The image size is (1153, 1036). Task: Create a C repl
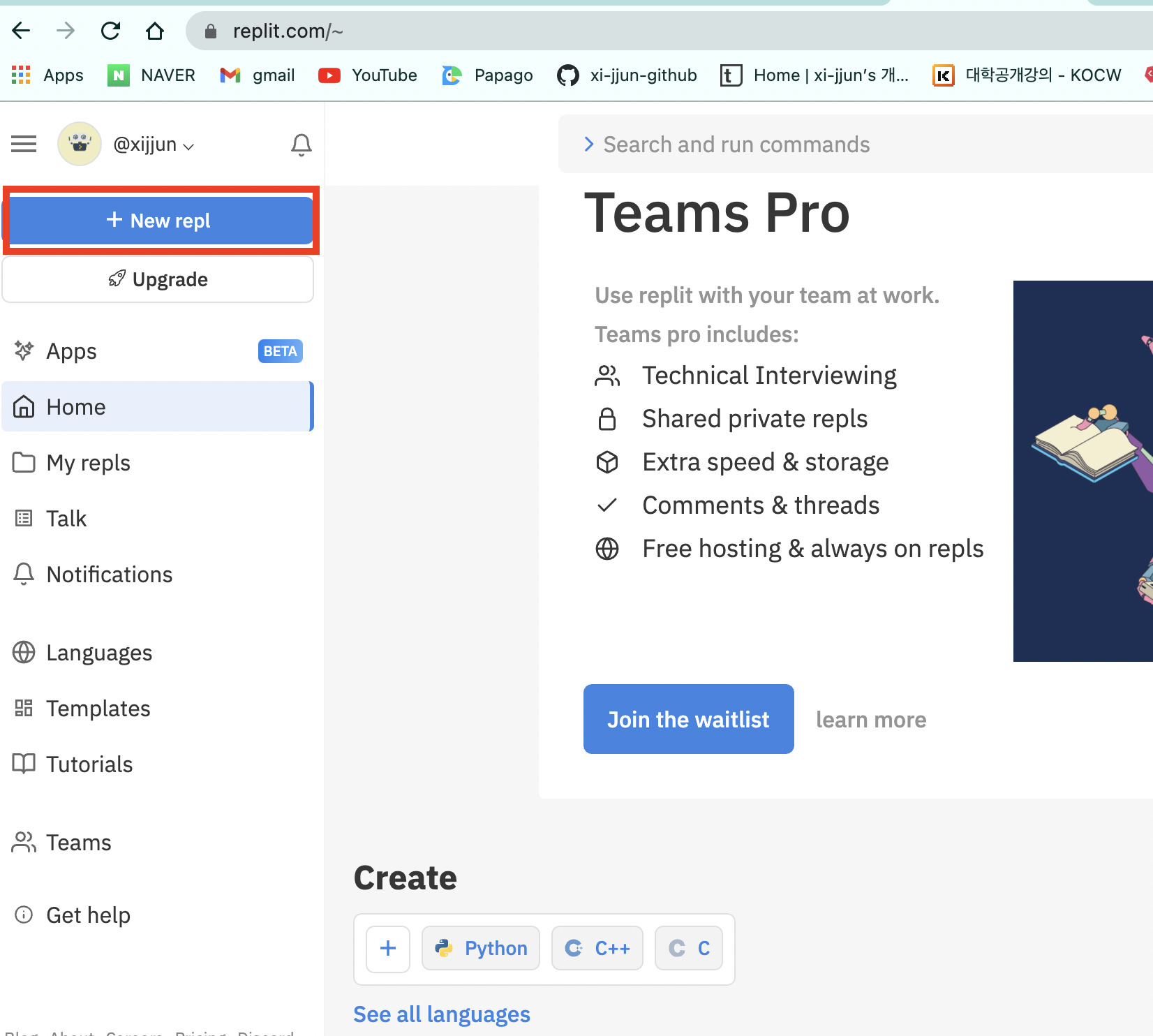click(x=689, y=948)
